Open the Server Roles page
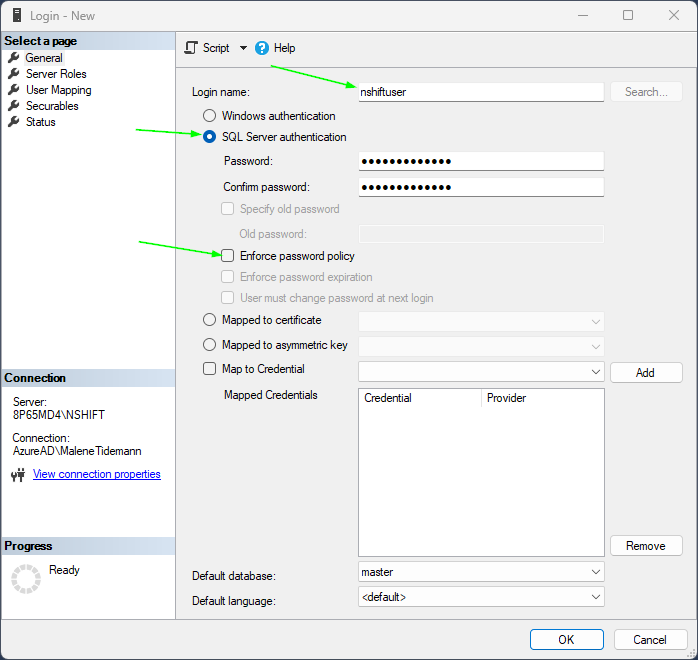Viewport: 698px width, 660px height. [56, 74]
